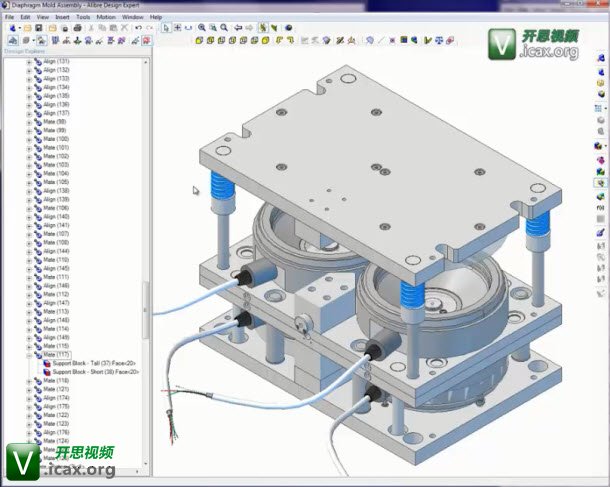Viewport: 610px width, 487px height.
Task: Select the Align (141) tree item
Action: pos(56,225)
